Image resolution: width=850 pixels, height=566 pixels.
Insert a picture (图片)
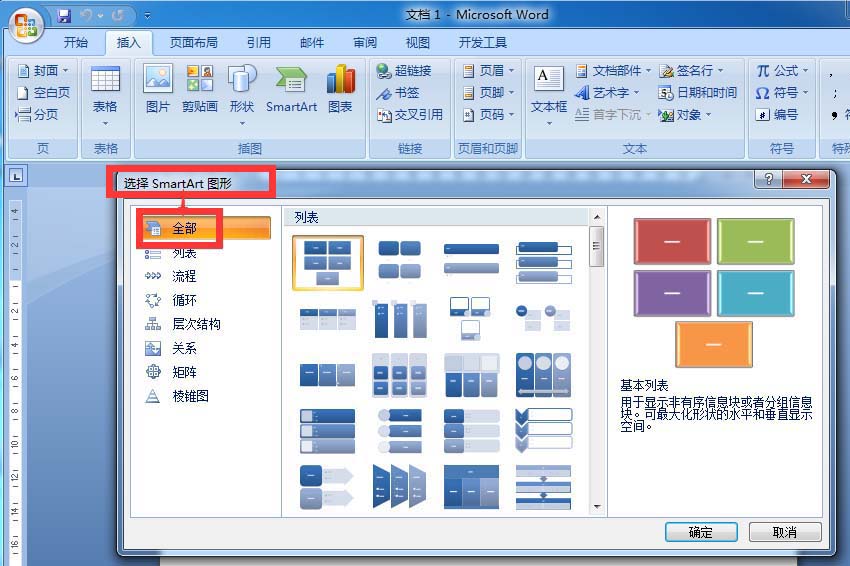pyautogui.click(x=158, y=88)
